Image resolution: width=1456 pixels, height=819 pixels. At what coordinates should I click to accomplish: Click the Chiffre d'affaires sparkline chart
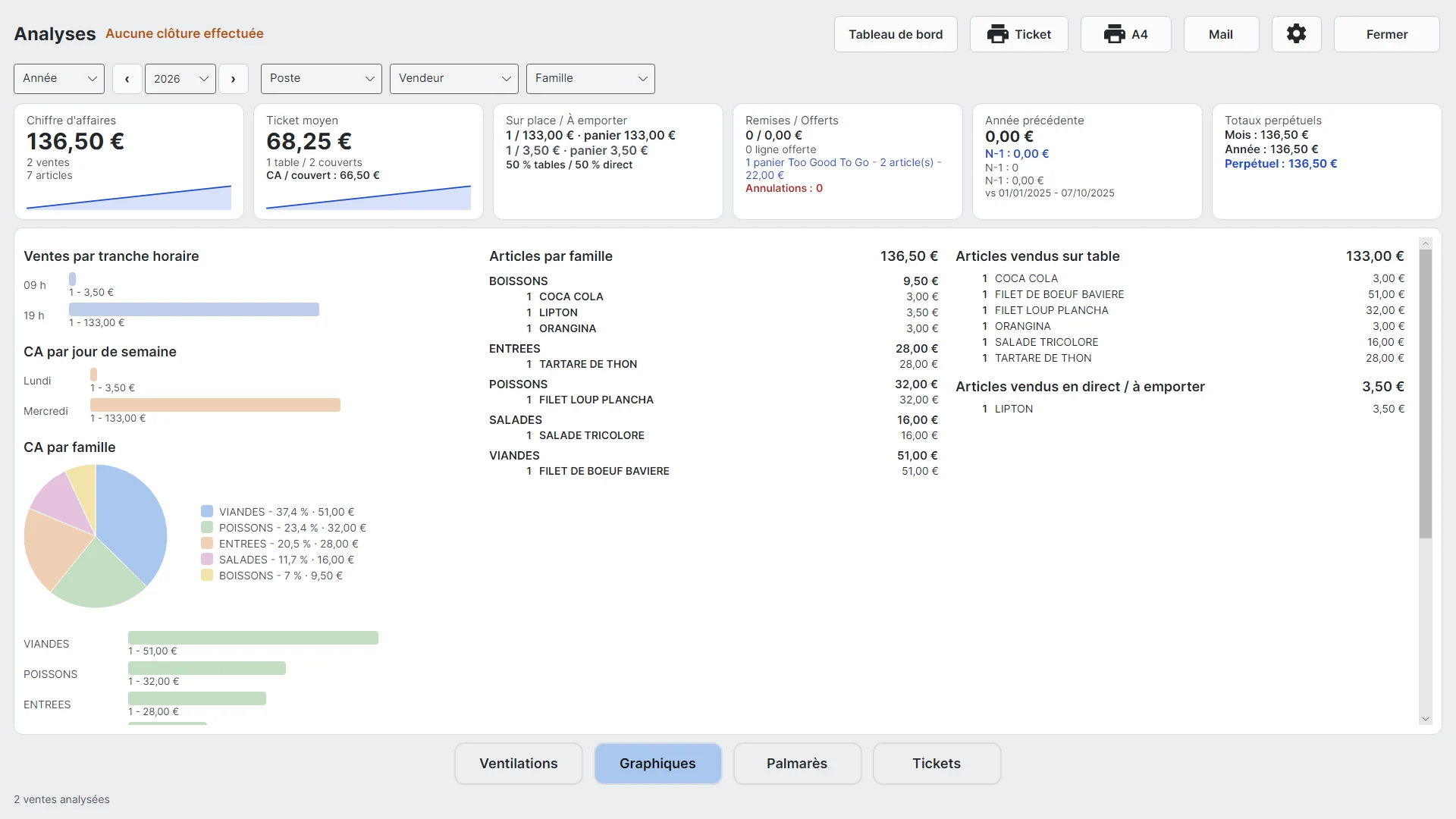click(129, 197)
